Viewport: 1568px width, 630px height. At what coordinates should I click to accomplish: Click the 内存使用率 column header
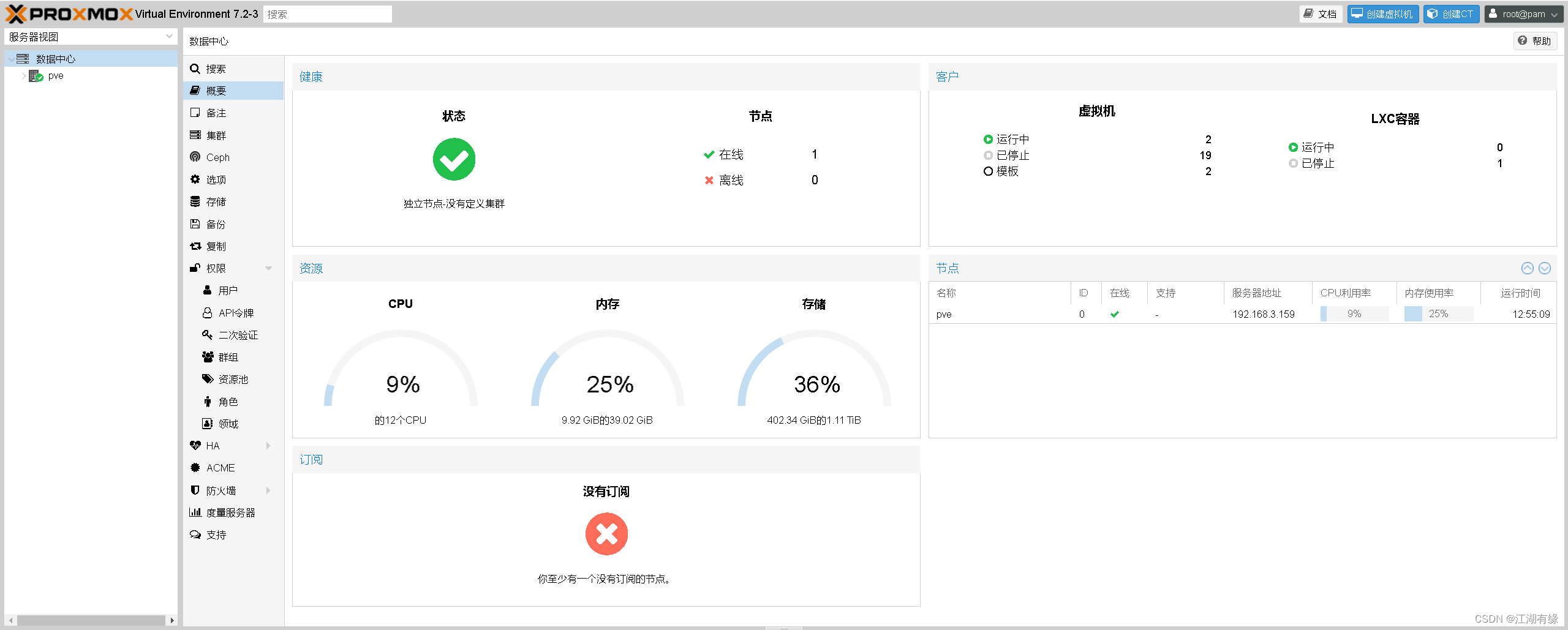pos(1438,293)
